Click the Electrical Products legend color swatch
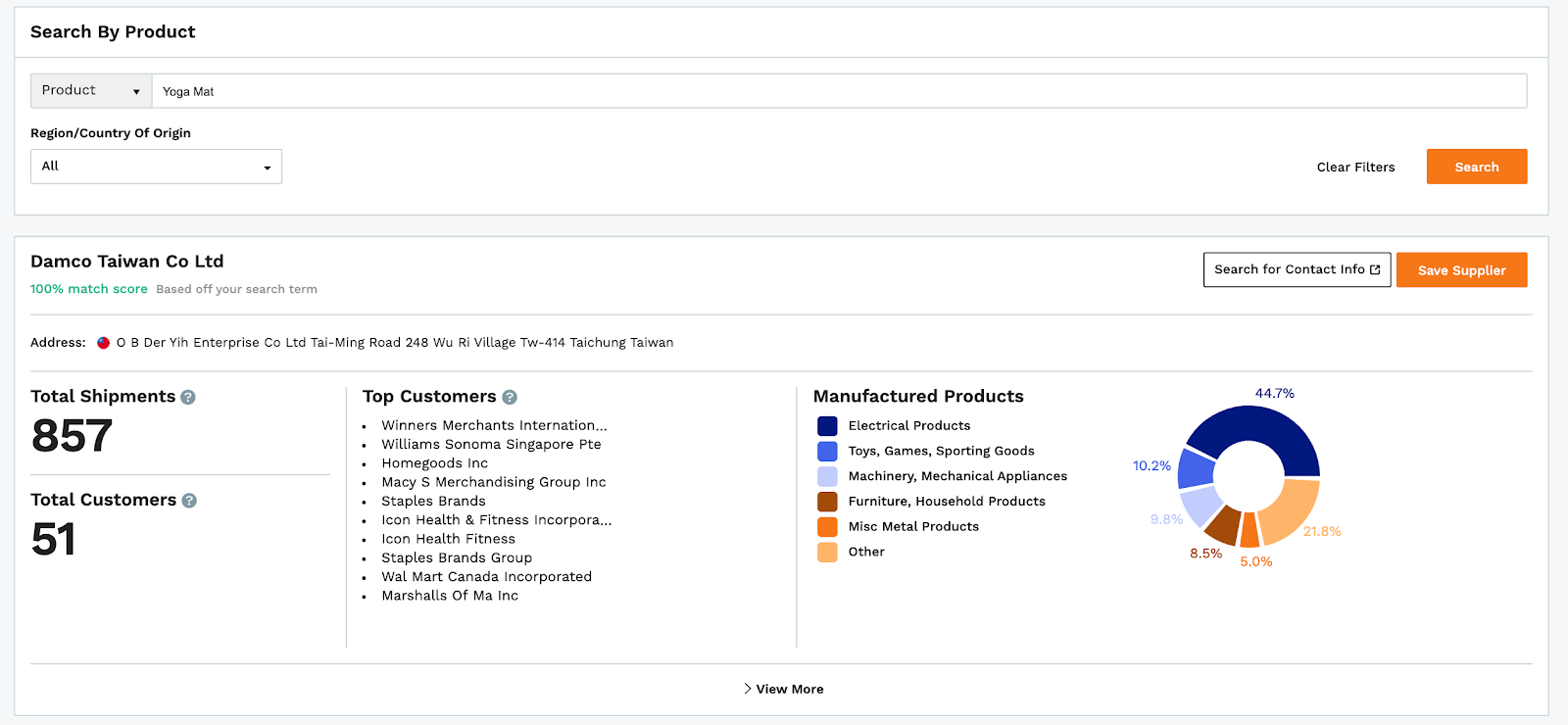1568x725 pixels. click(827, 426)
